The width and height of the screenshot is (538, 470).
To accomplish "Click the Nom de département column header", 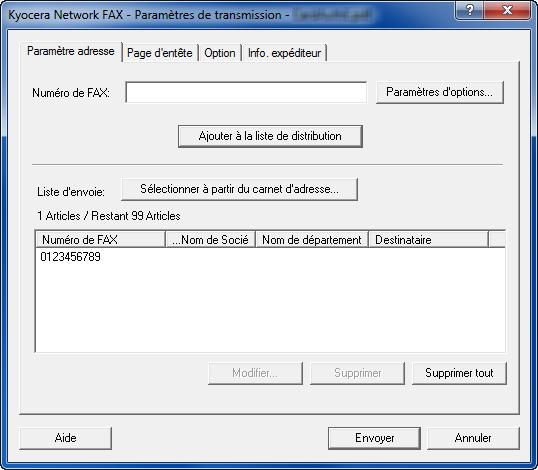I will click(312, 239).
